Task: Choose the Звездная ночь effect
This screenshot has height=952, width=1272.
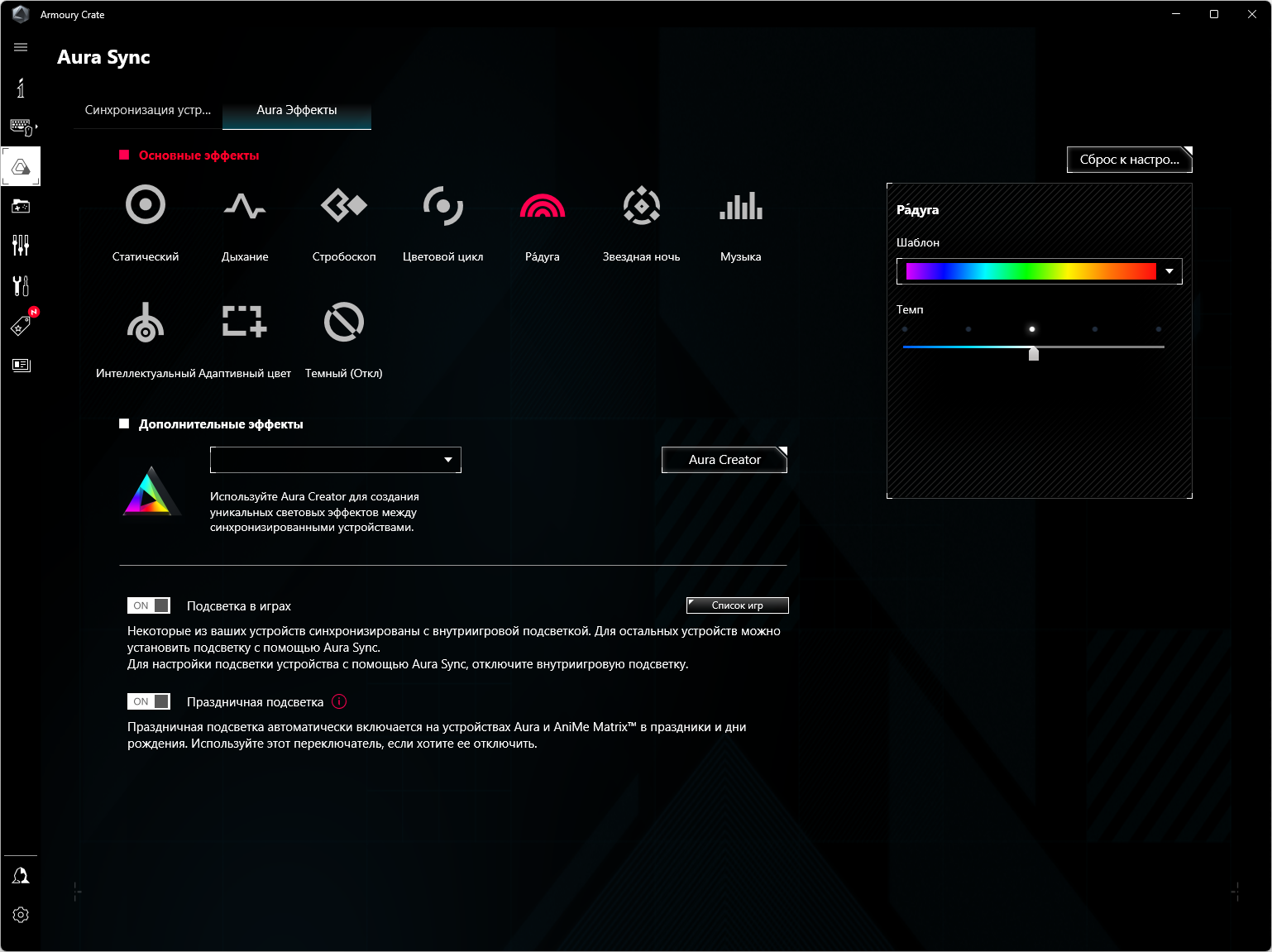Action: click(x=642, y=223)
